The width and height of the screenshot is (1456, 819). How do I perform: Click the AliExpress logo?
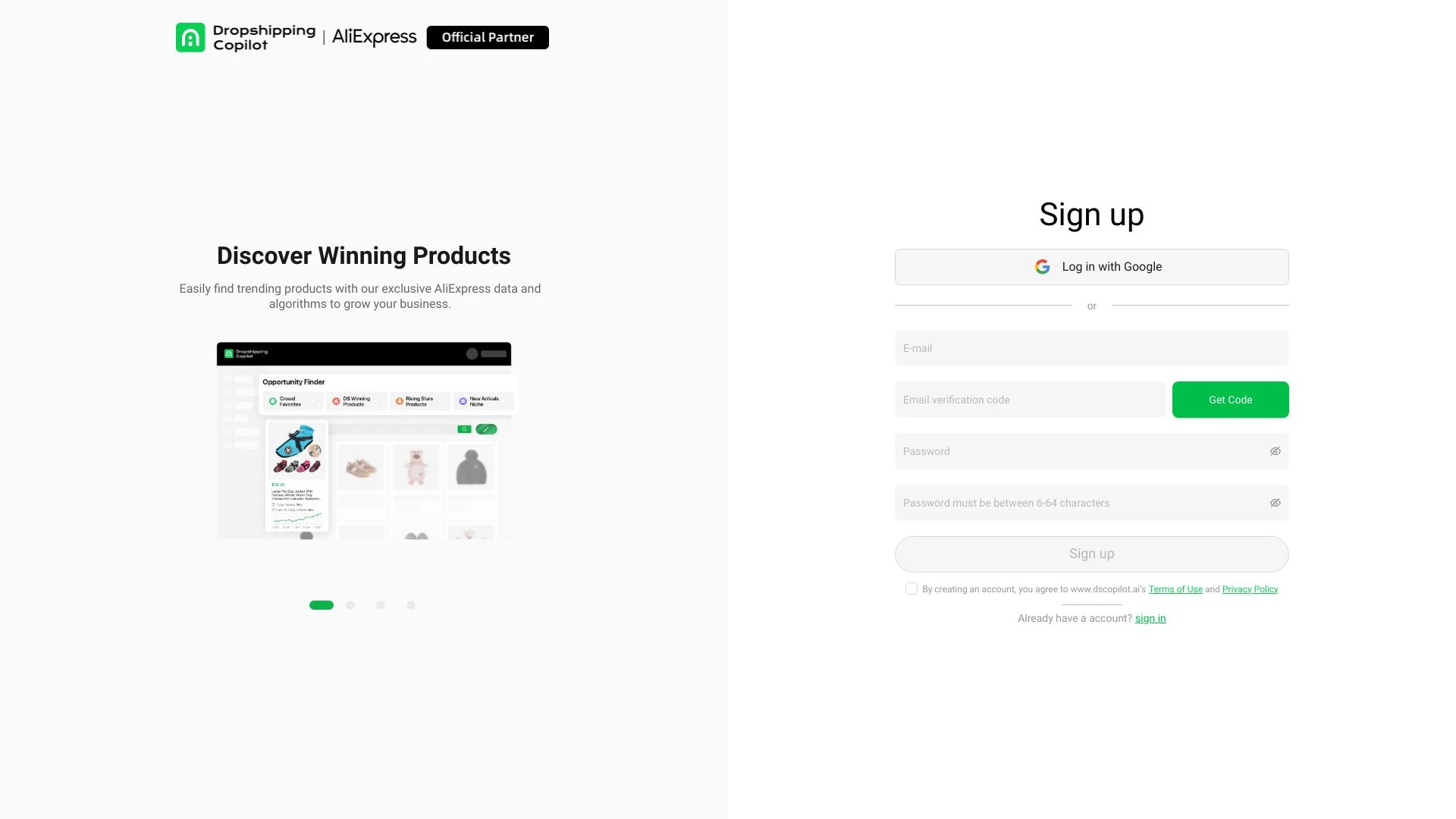point(372,36)
